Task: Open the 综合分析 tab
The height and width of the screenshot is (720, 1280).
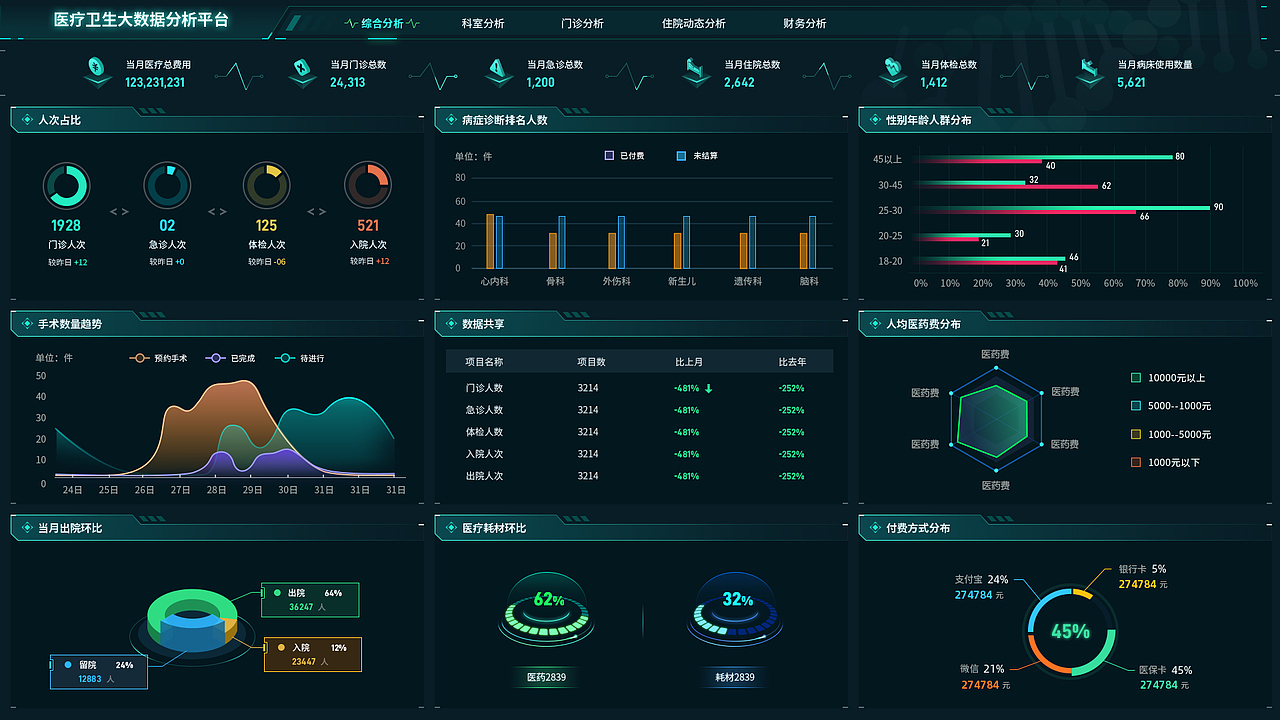Action: click(382, 23)
